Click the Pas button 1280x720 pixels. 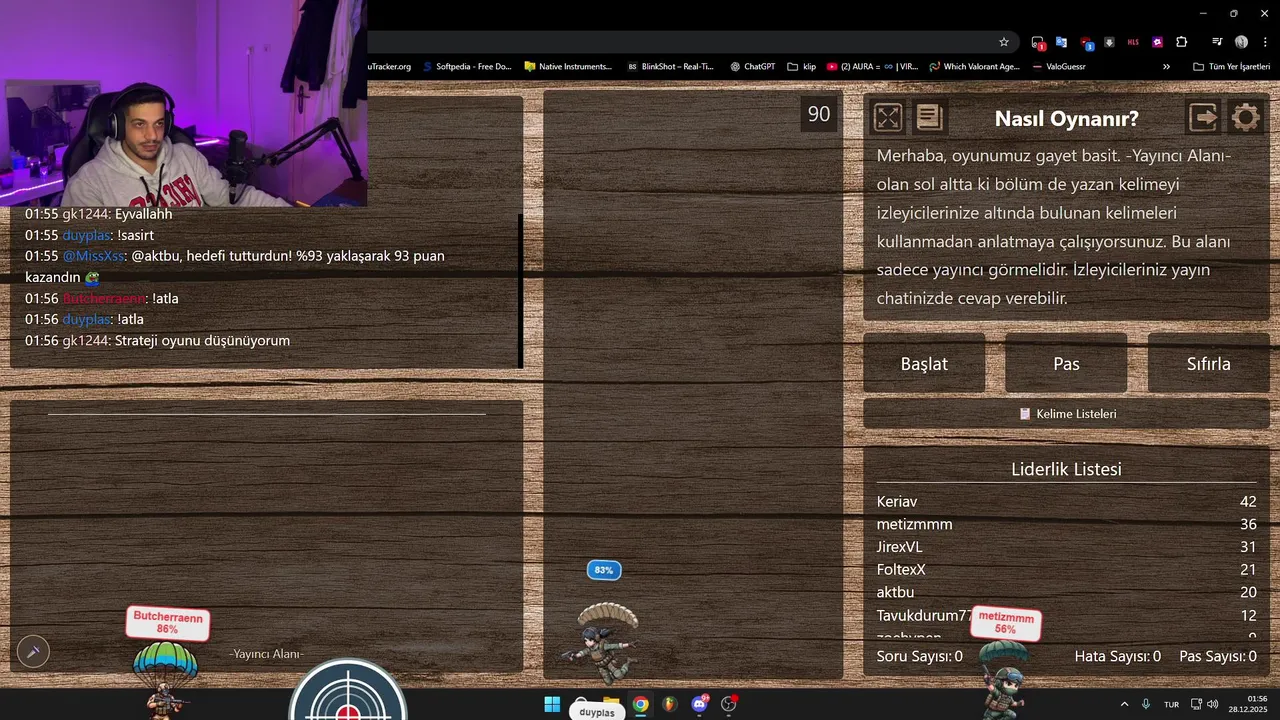(x=1066, y=364)
